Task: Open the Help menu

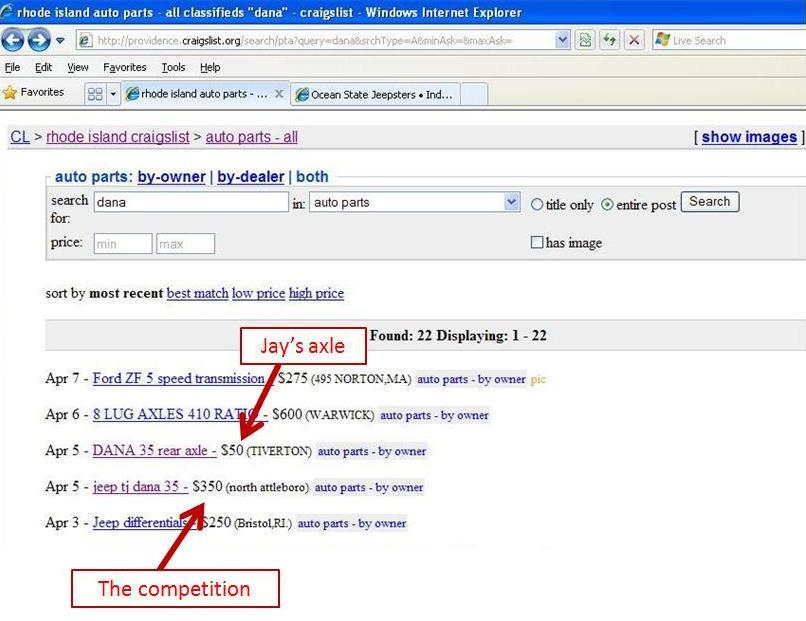Action: tap(210, 67)
